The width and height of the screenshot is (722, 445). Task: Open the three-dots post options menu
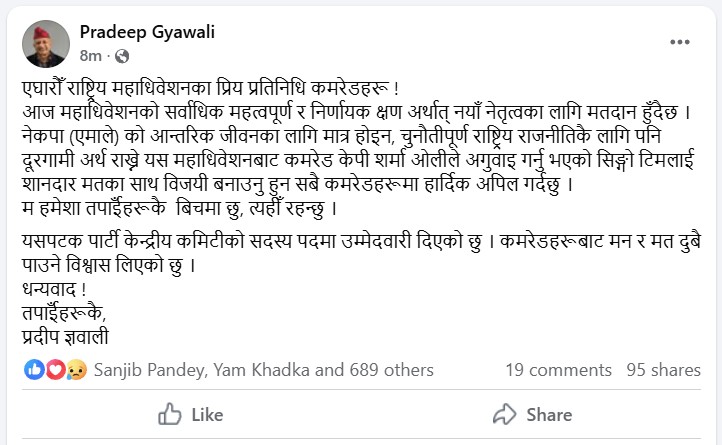(x=680, y=42)
